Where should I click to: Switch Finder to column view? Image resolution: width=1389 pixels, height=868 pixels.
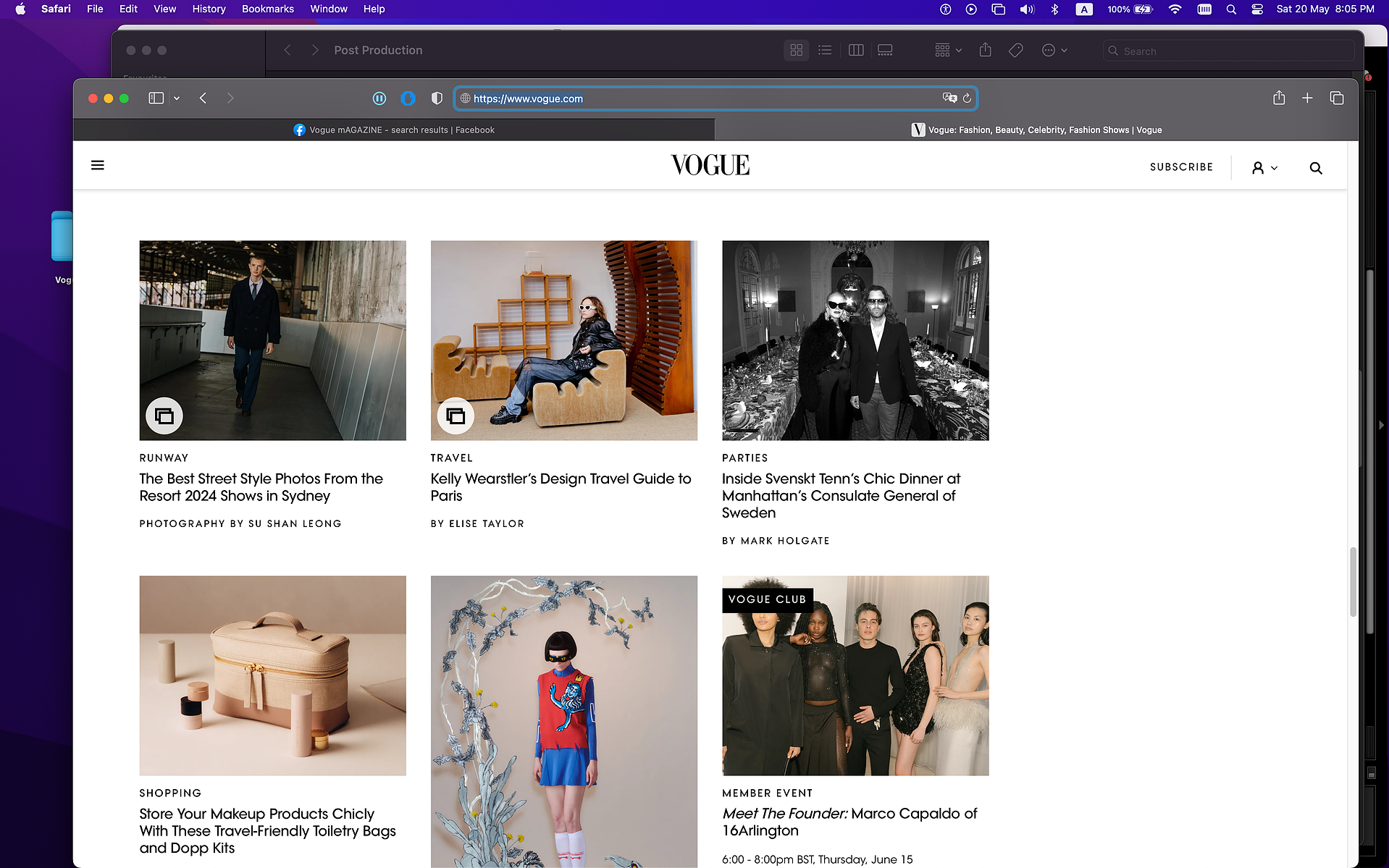tap(856, 50)
